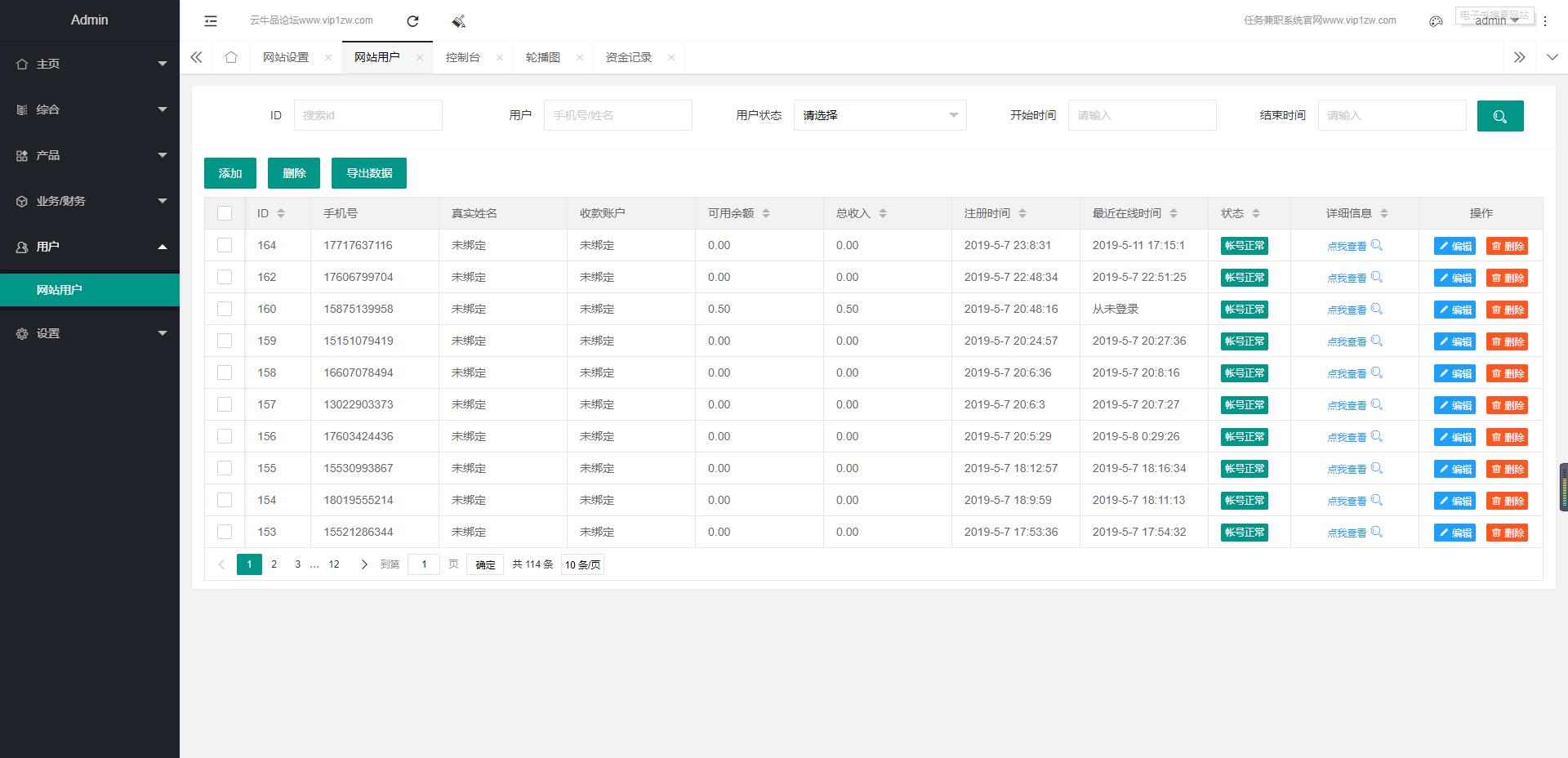The width and height of the screenshot is (1568, 758).
Task: Collapse the 用户 sidebar menu
Action: (x=90, y=247)
